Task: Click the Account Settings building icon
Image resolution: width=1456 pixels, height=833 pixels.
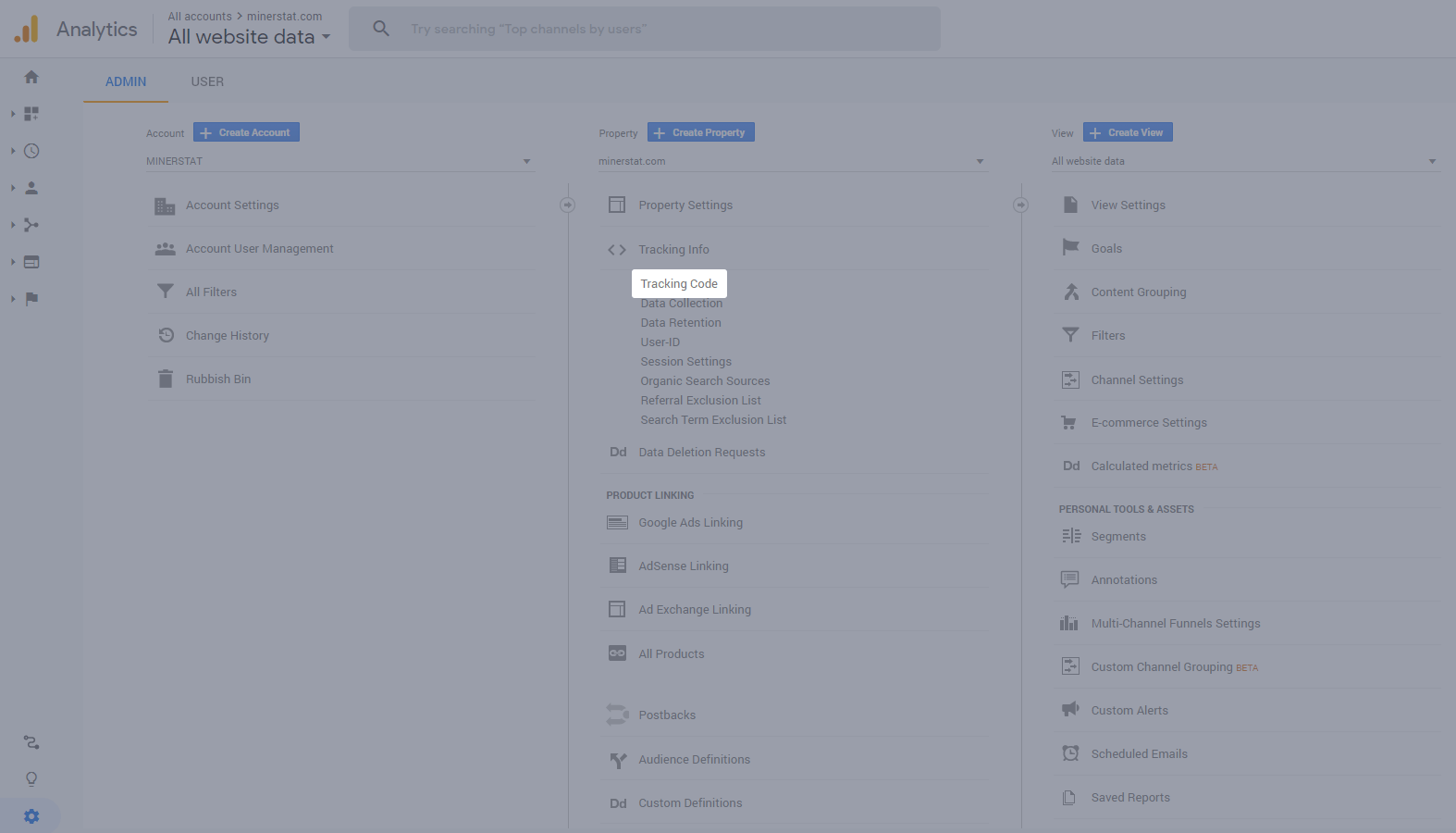Action: click(165, 205)
